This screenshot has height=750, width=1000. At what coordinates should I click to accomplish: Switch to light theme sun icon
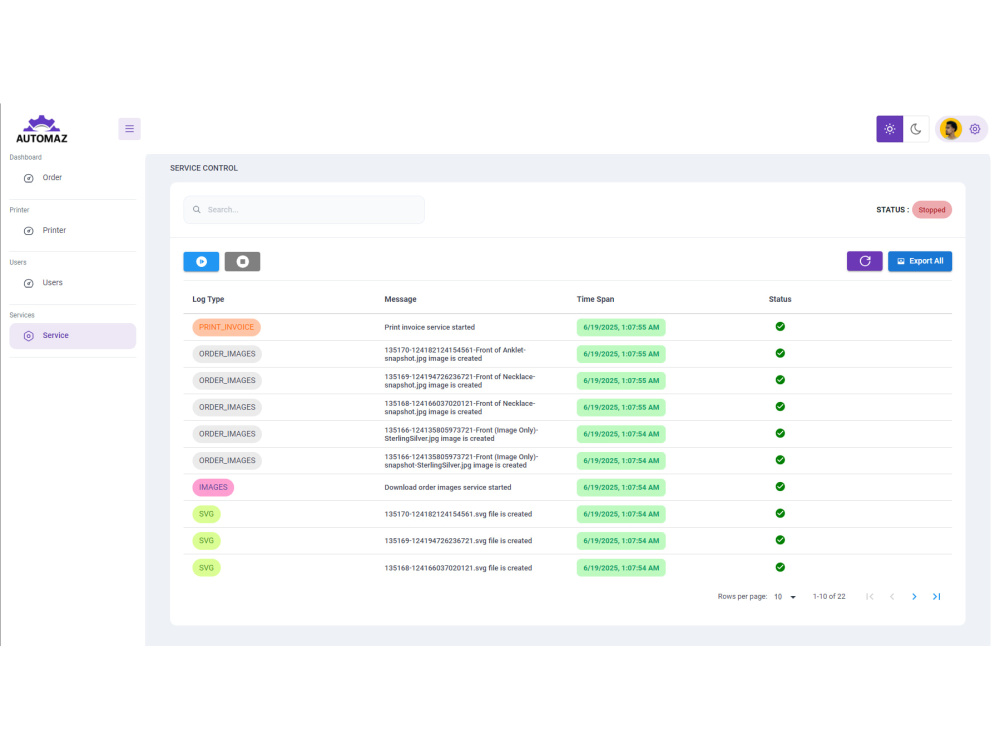pyautogui.click(x=890, y=129)
